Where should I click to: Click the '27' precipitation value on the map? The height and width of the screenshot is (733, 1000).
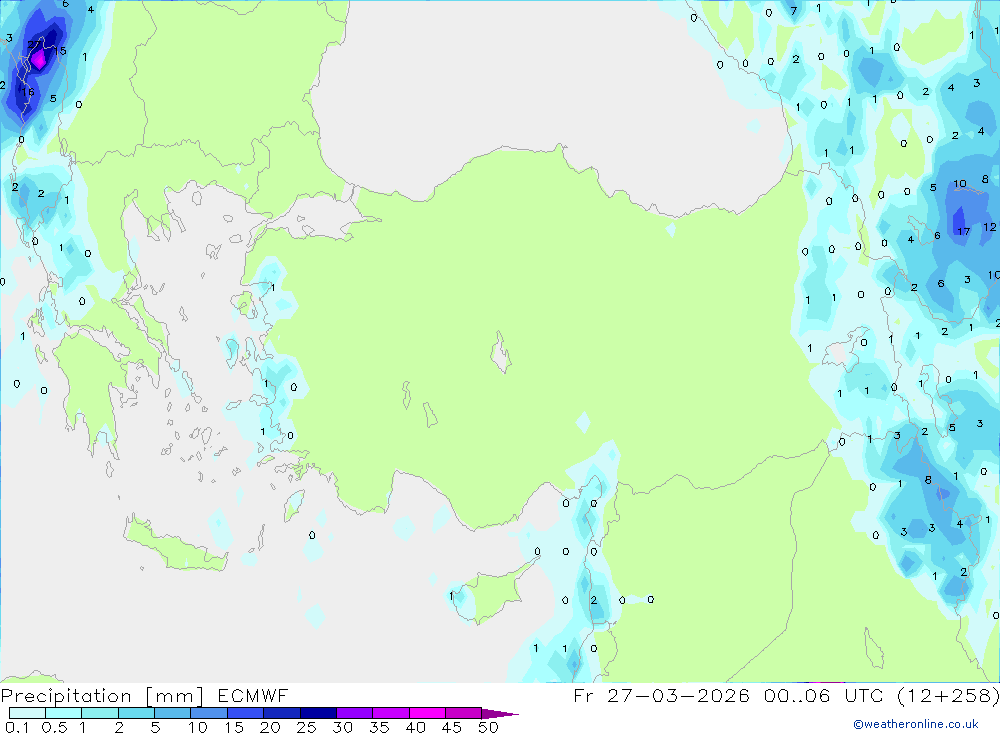(33, 44)
